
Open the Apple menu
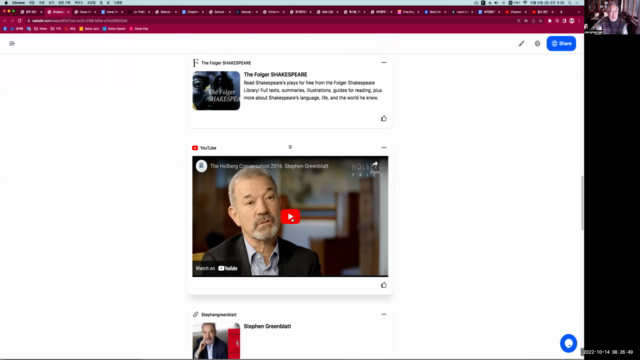6,2
